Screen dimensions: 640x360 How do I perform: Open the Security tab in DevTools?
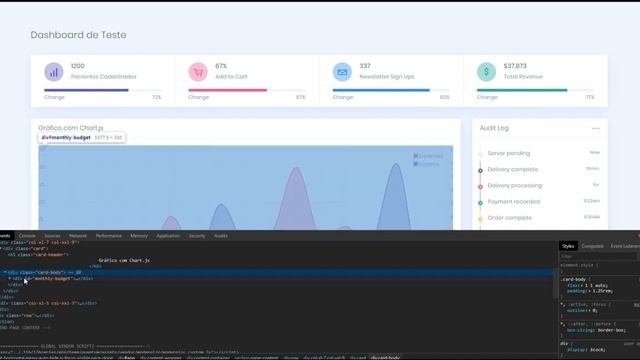(197, 236)
